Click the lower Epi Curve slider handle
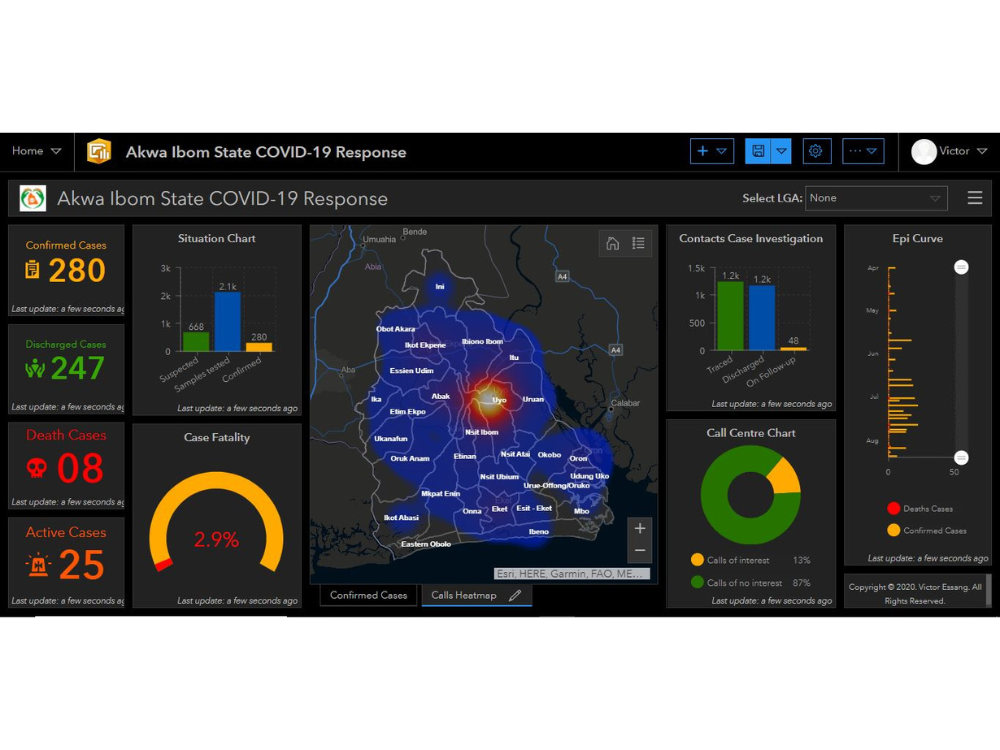The height and width of the screenshot is (750, 1000). tap(961, 457)
